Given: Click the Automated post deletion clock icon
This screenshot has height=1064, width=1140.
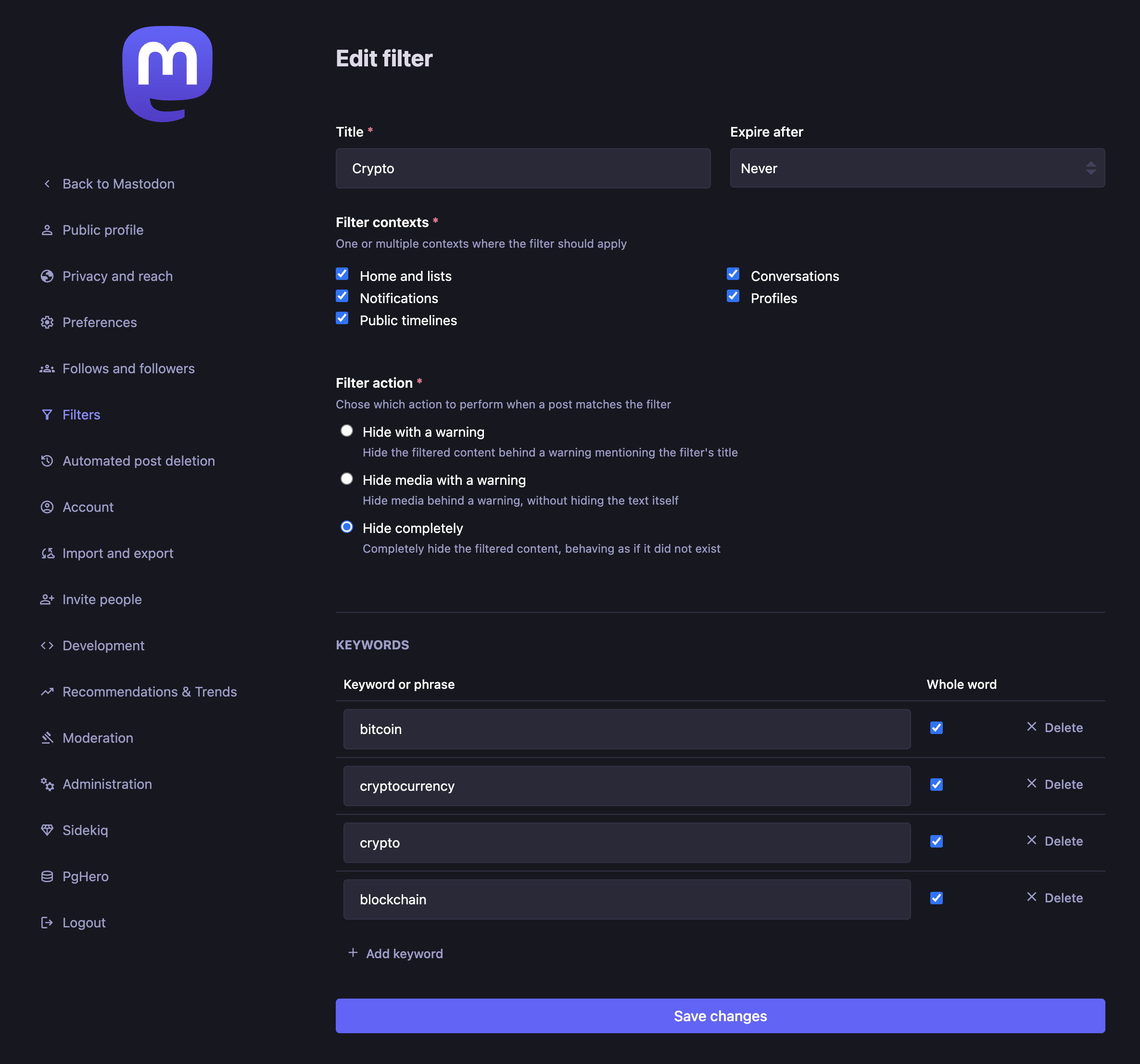Looking at the screenshot, I should pos(47,461).
